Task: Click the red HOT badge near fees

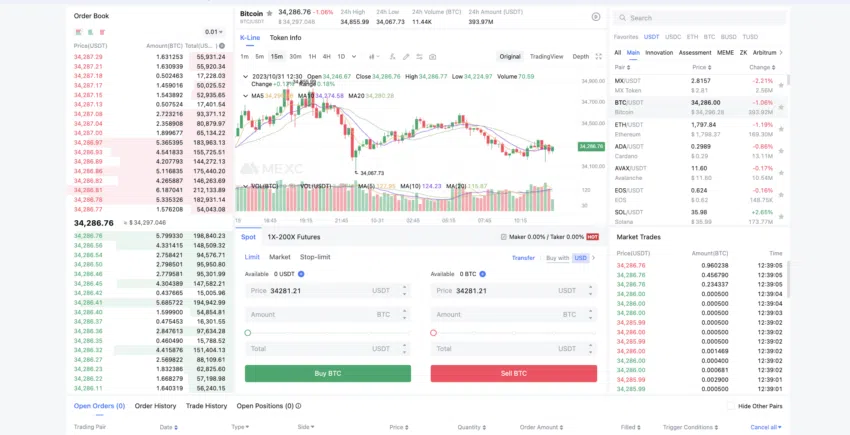Action: pos(593,237)
